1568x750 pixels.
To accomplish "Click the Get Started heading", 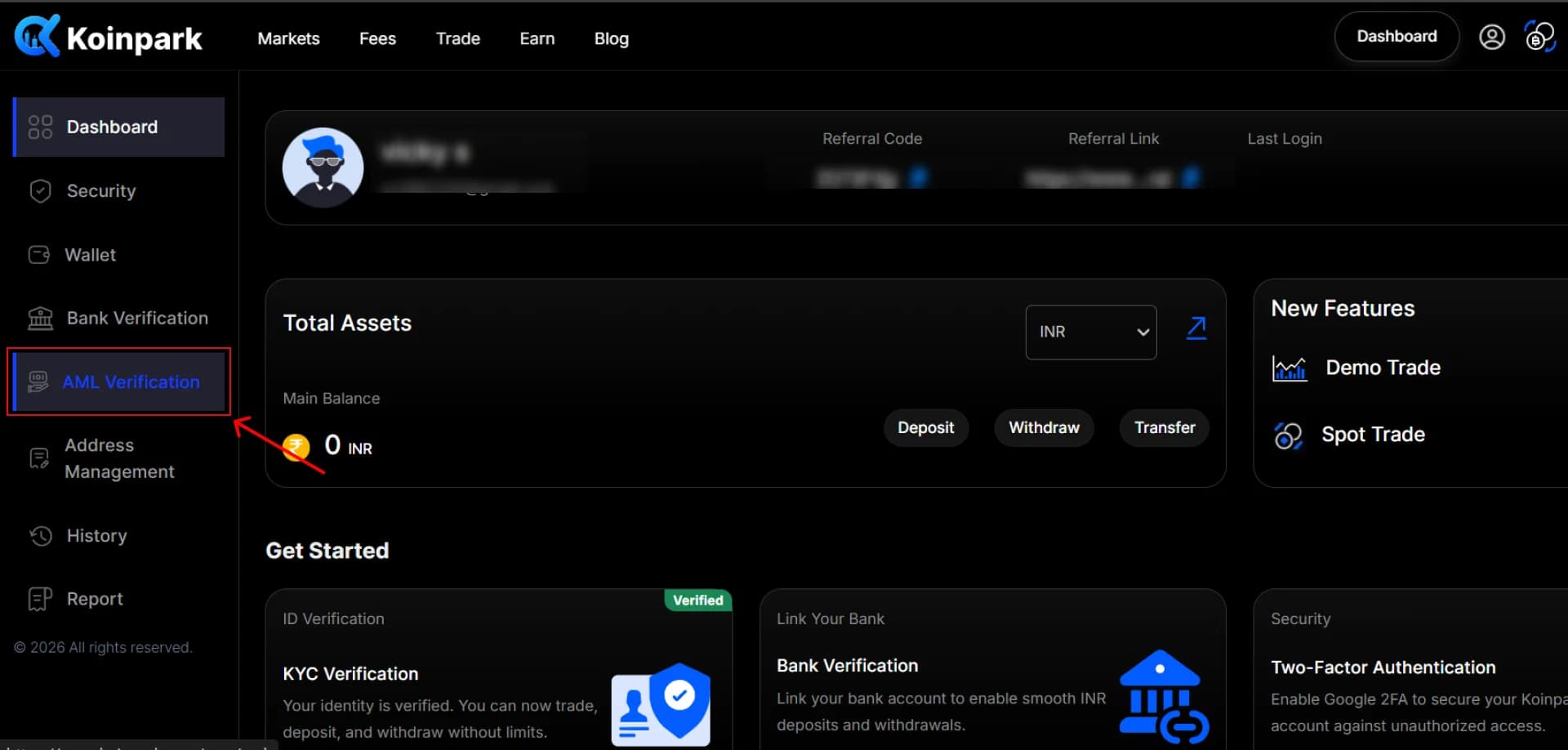I will tap(327, 551).
